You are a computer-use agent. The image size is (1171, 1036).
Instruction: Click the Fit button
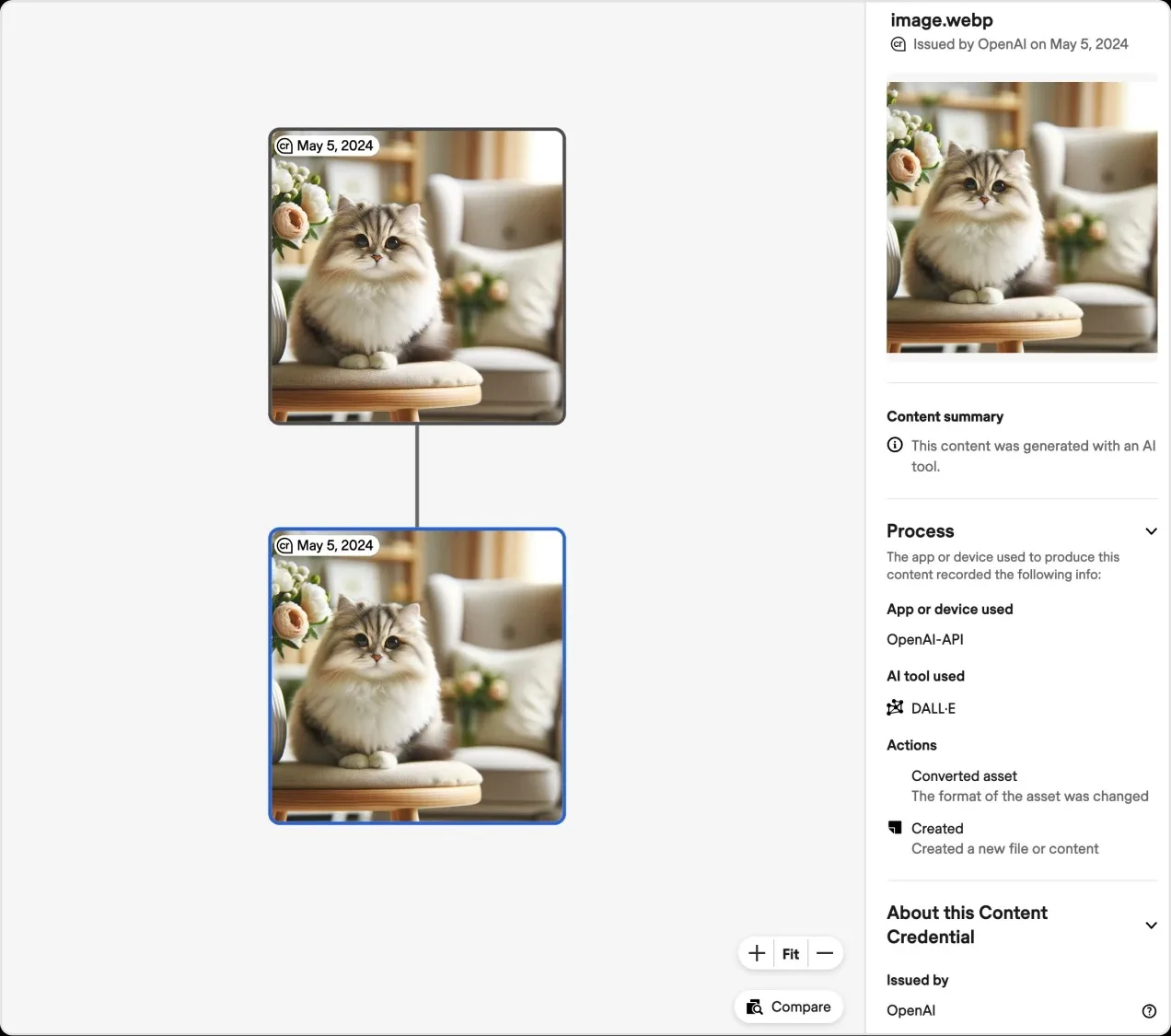coord(790,953)
